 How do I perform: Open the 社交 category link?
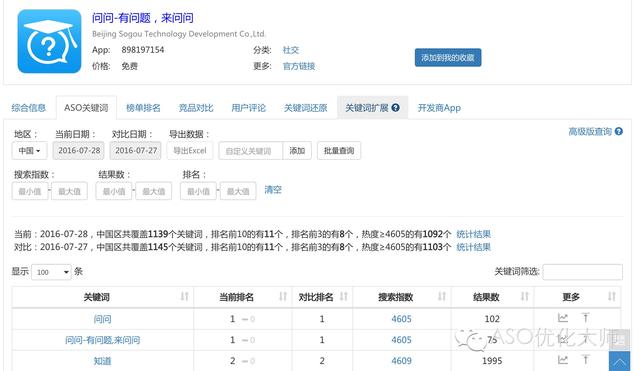291,50
